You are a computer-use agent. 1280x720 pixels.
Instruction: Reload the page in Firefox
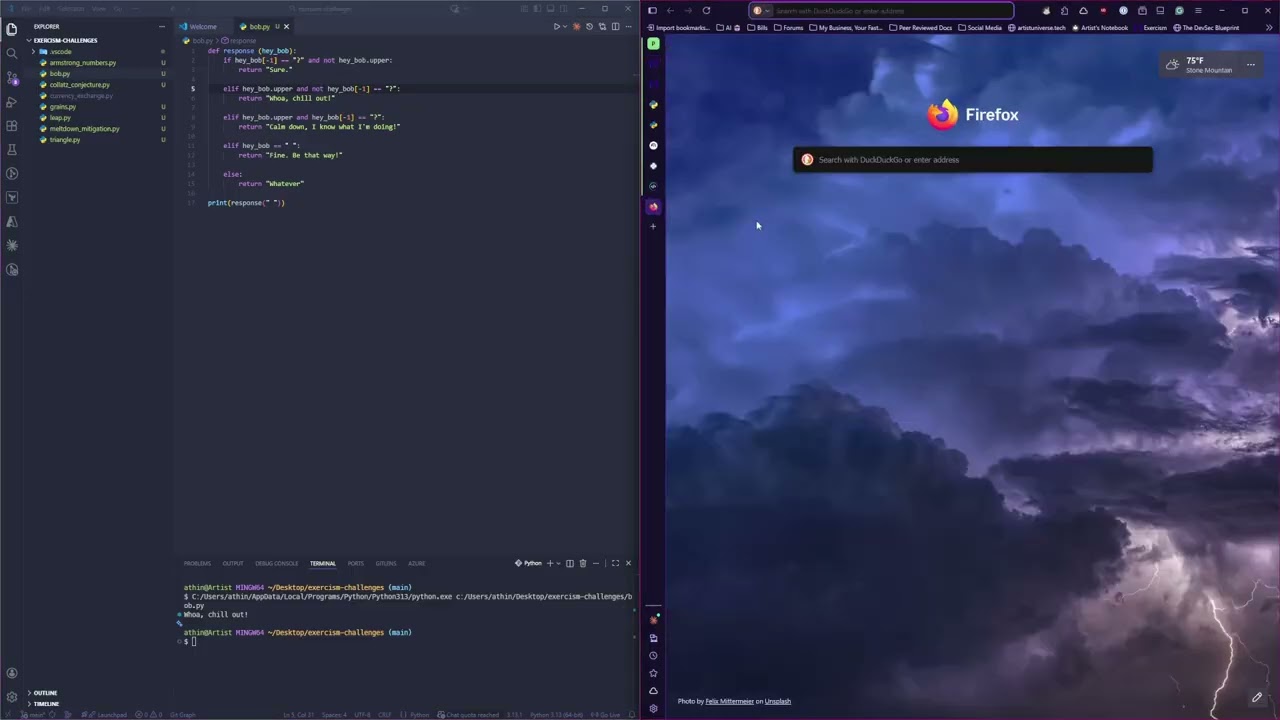tap(706, 11)
